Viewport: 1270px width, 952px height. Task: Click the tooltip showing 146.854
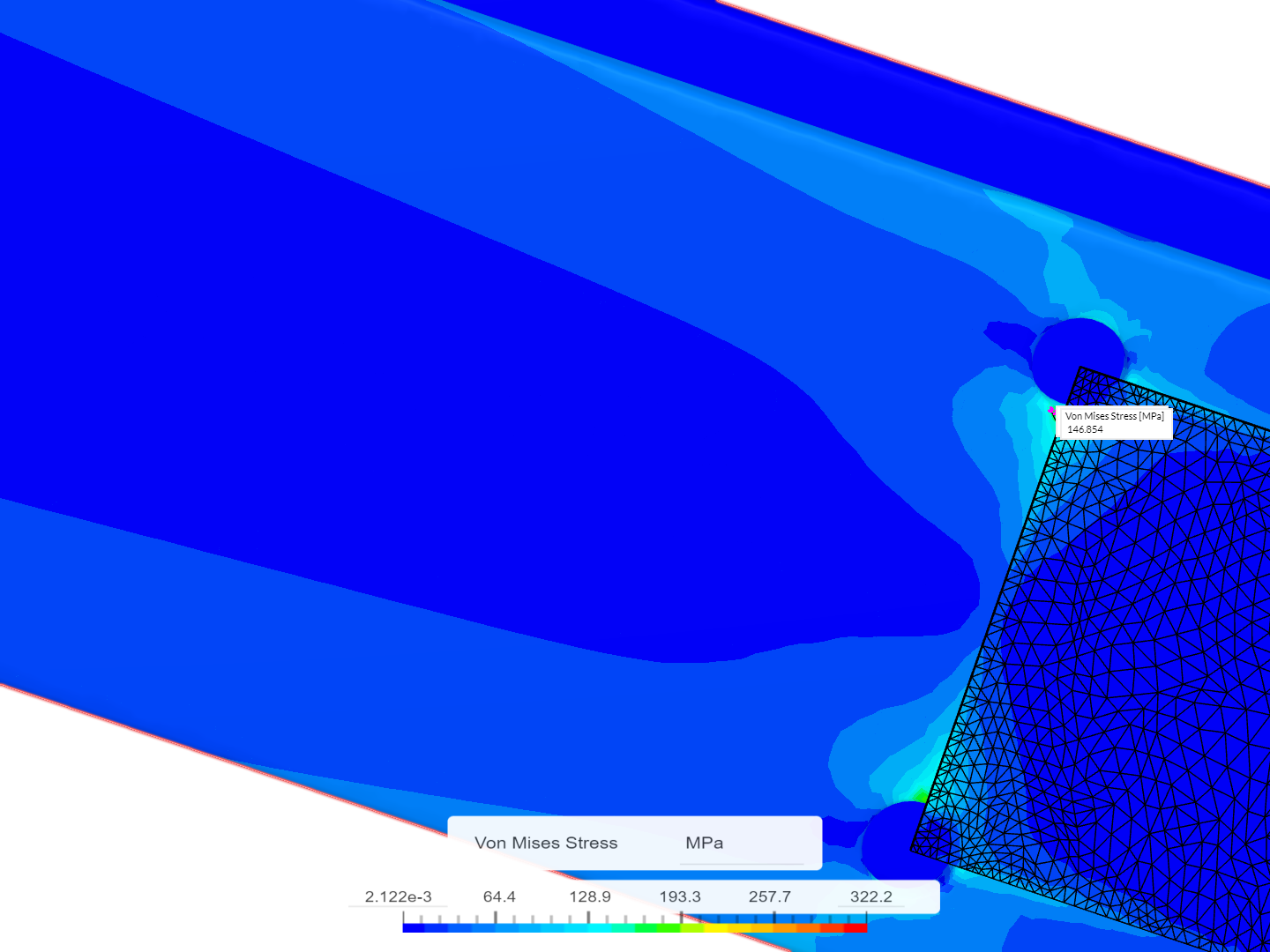click(x=1114, y=422)
